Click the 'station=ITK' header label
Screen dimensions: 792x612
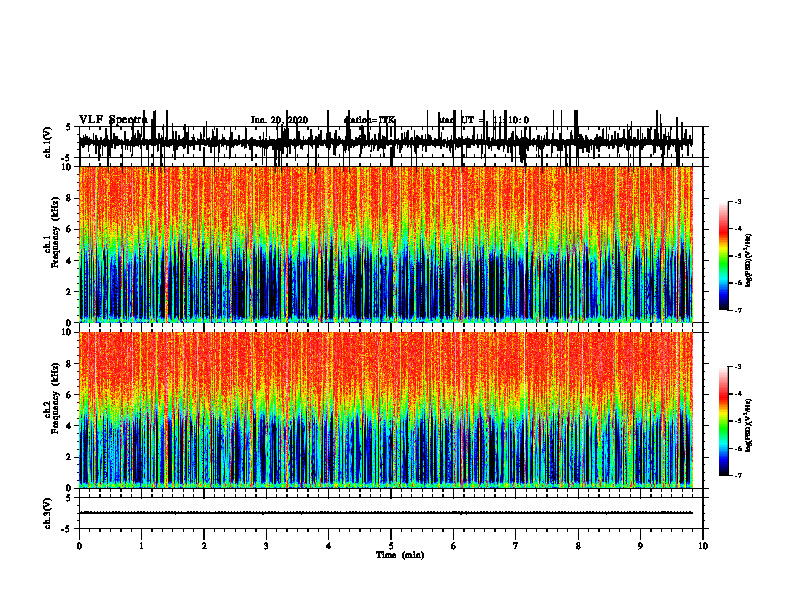(x=369, y=120)
